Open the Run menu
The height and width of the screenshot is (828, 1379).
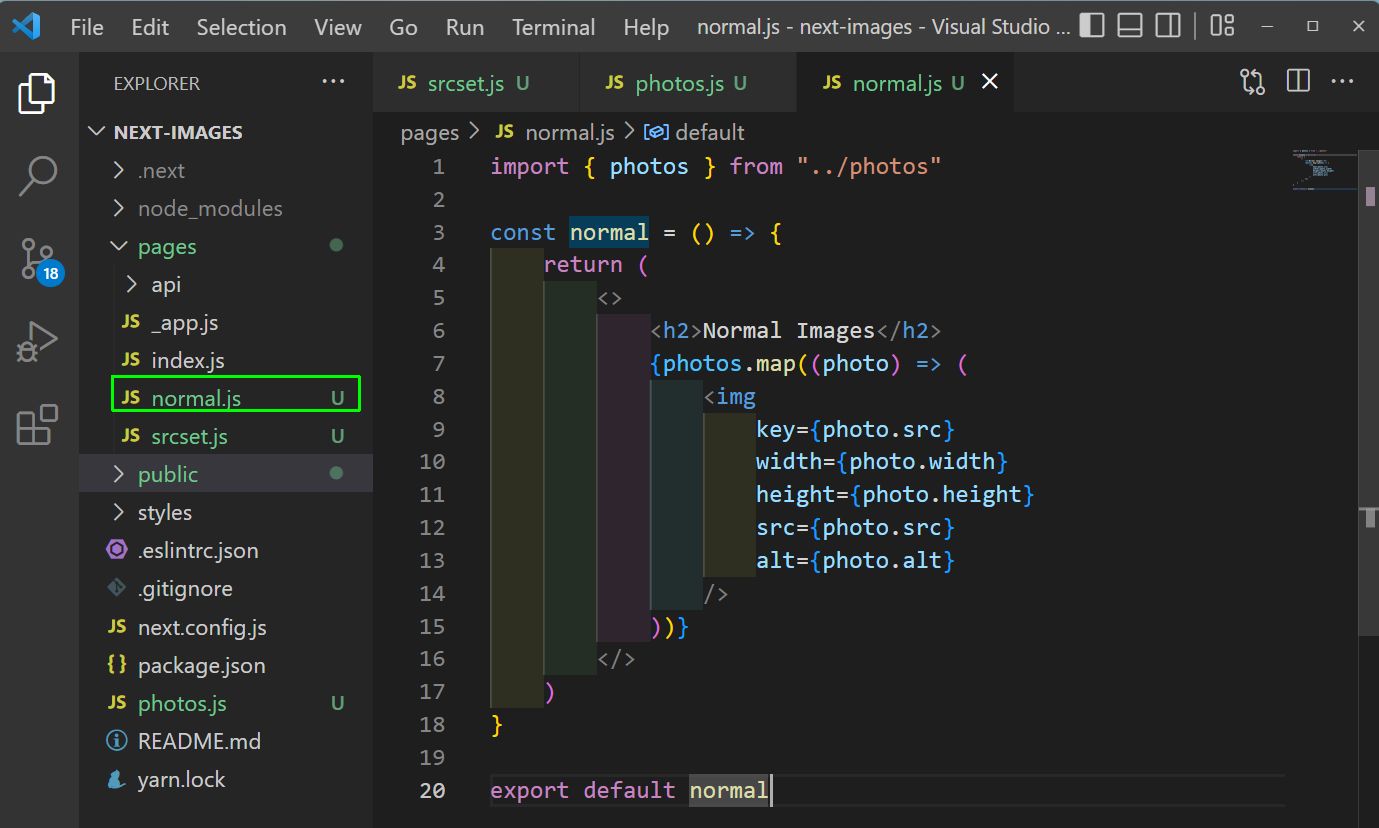coord(465,27)
